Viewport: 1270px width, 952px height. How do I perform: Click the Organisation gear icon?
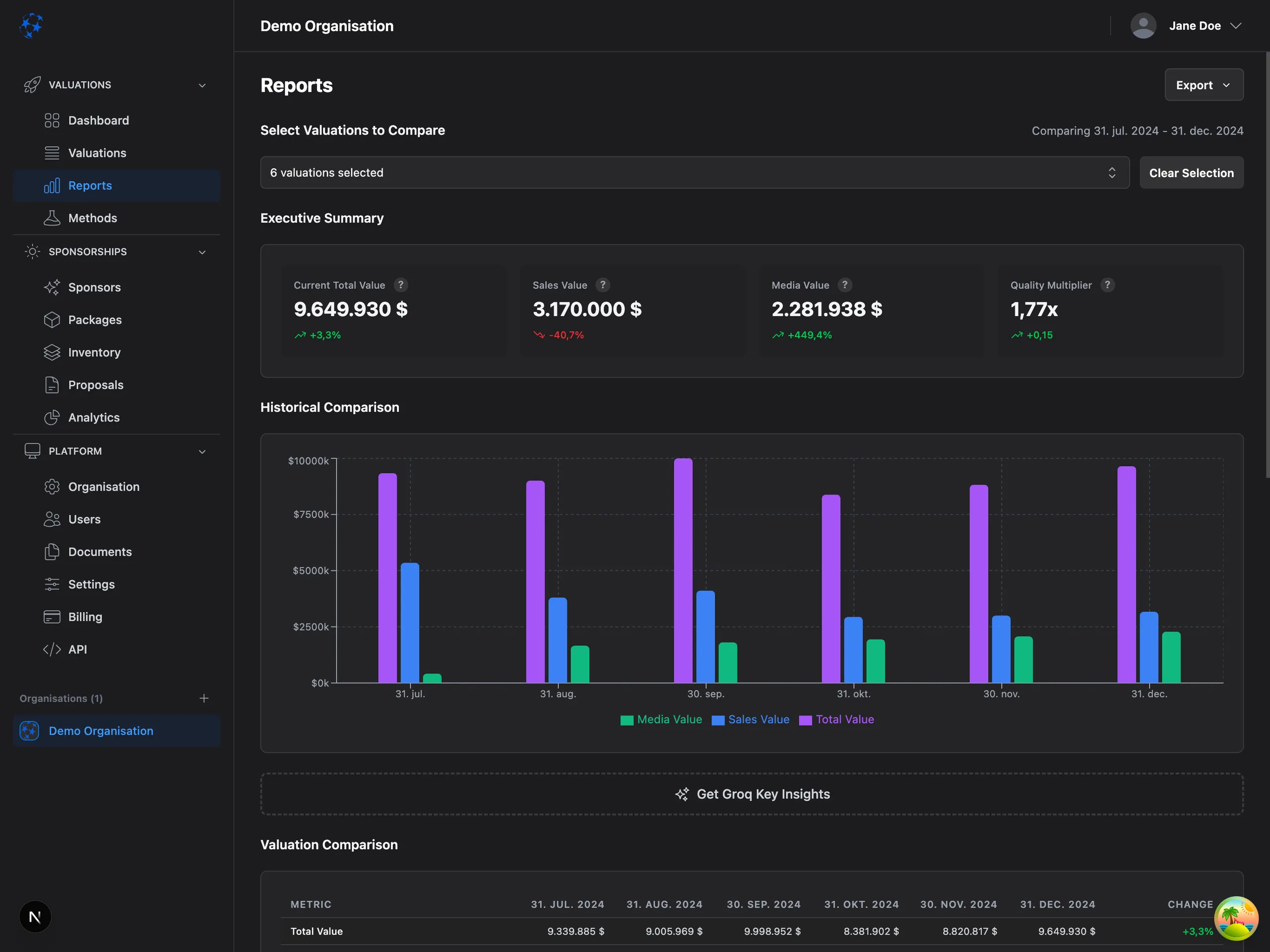[x=52, y=487]
